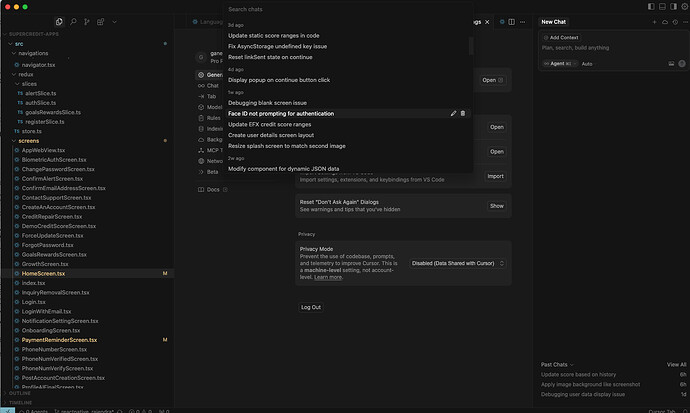
Task: Click the Log Out button
Action: click(311, 307)
